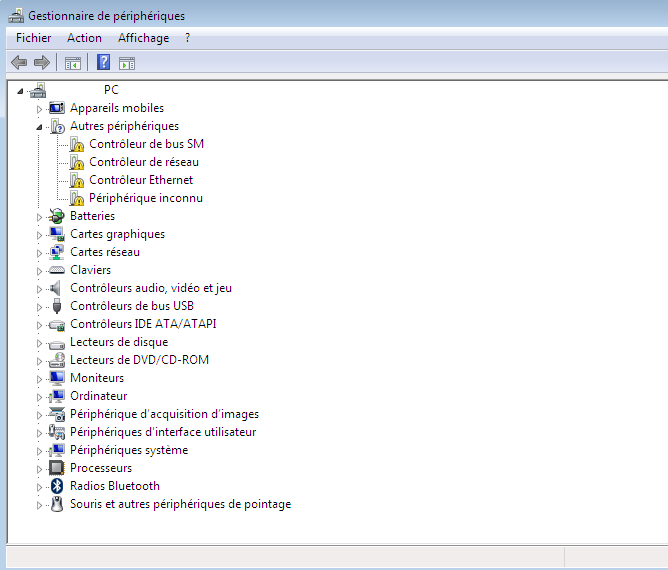The height and width of the screenshot is (570, 668).
Task: Collapse the PC root node
Action: 20,91
